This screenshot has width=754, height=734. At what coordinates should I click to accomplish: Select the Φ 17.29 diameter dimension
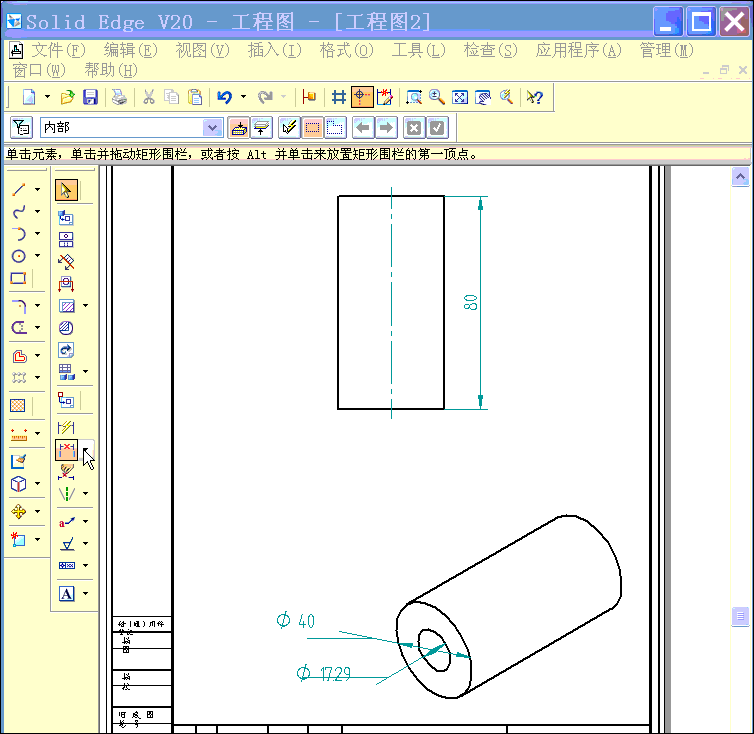pos(324,673)
